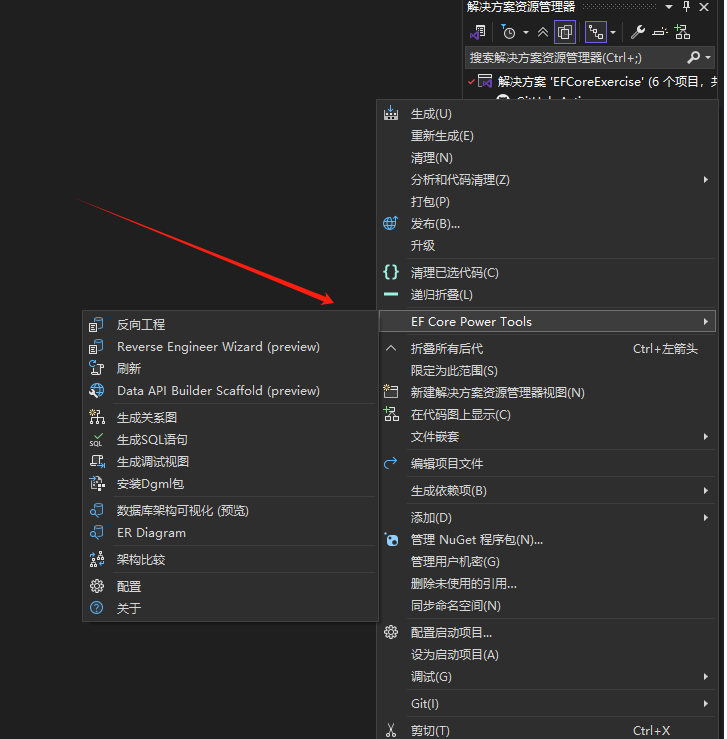Click the 生成调试视图 icon
This screenshot has width=727, height=739.
(x=97, y=461)
